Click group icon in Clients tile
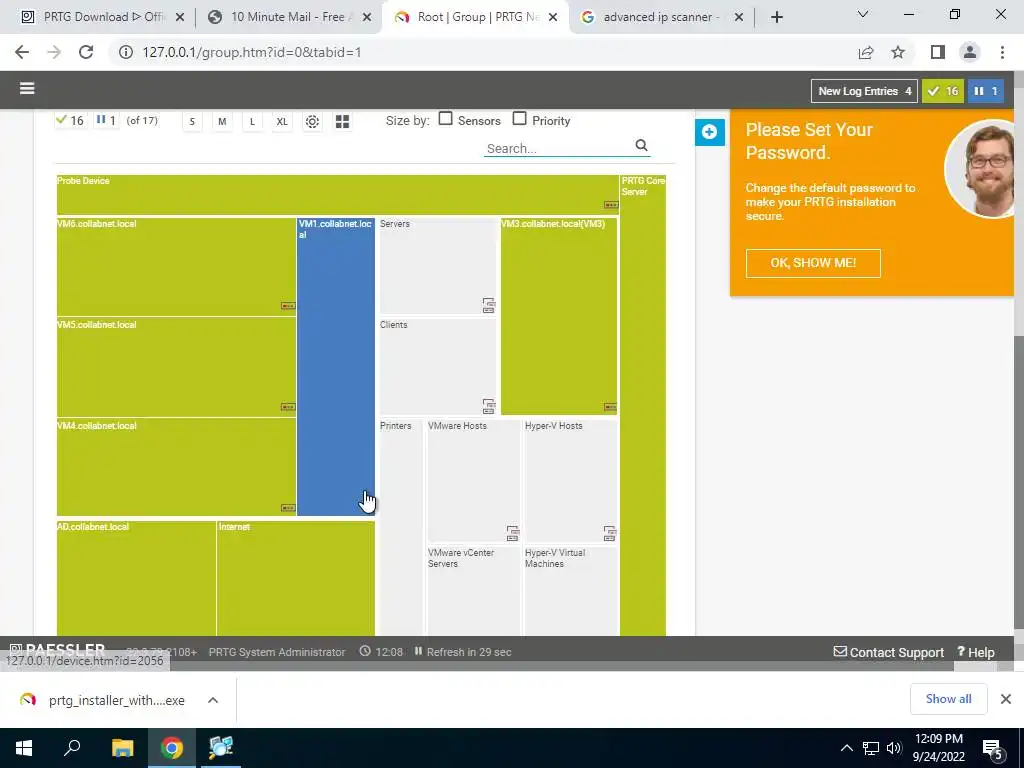Image resolution: width=1024 pixels, height=768 pixels. (488, 406)
